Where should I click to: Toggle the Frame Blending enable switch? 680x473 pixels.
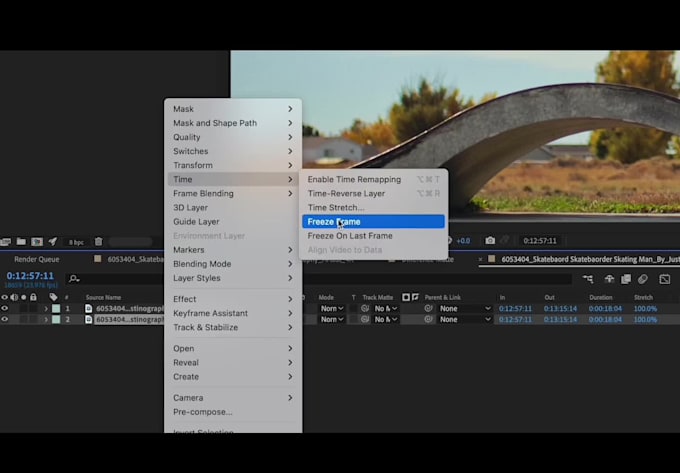click(626, 279)
